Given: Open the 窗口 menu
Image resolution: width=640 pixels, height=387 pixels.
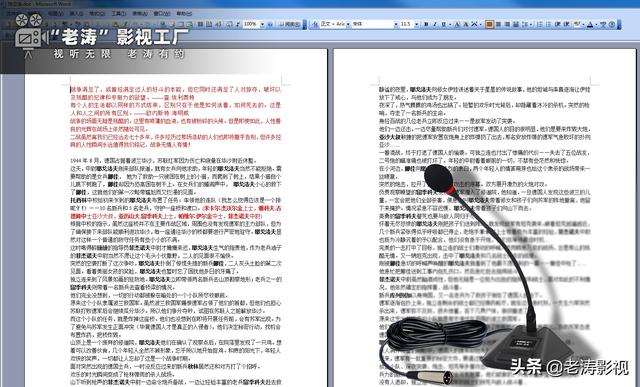Looking at the screenshot, I should click(162, 13).
